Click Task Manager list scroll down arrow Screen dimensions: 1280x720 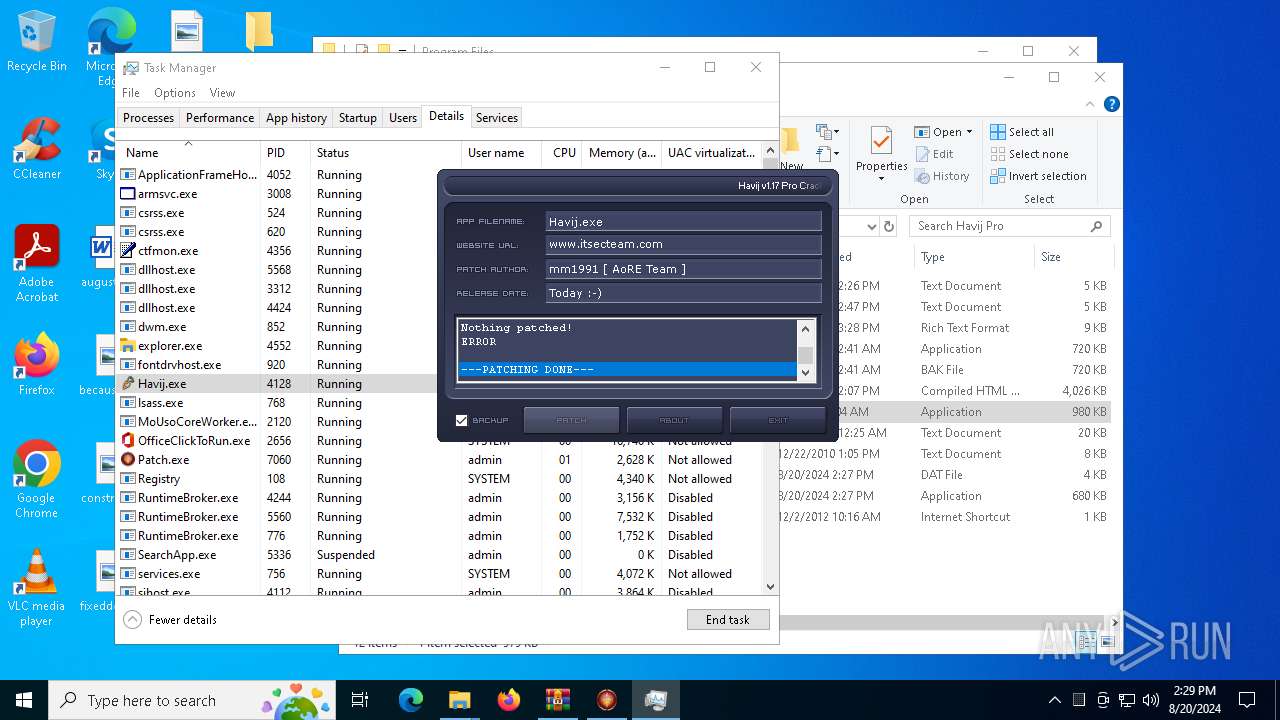[770, 587]
